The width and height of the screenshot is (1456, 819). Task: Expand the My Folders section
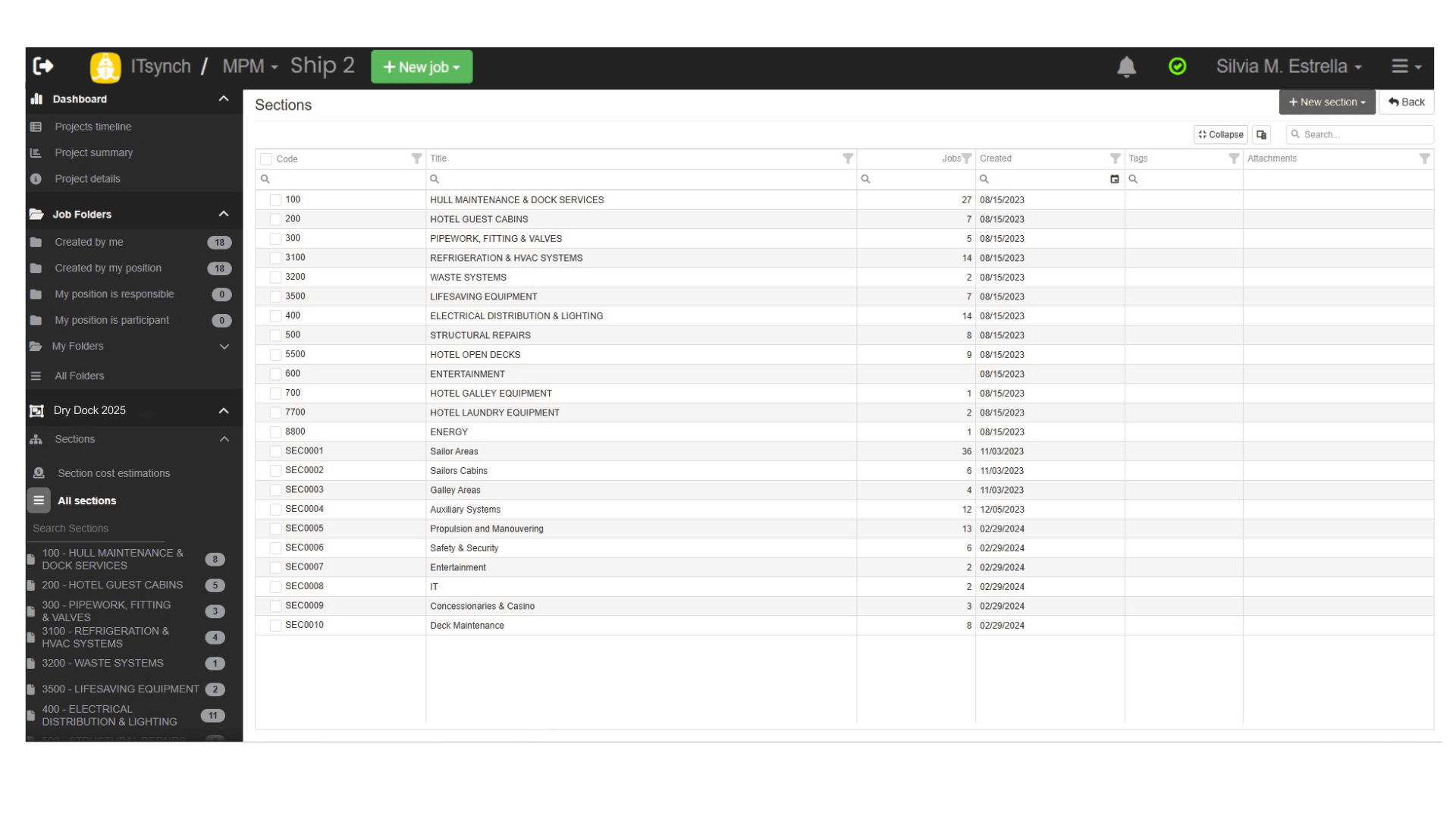coord(224,347)
